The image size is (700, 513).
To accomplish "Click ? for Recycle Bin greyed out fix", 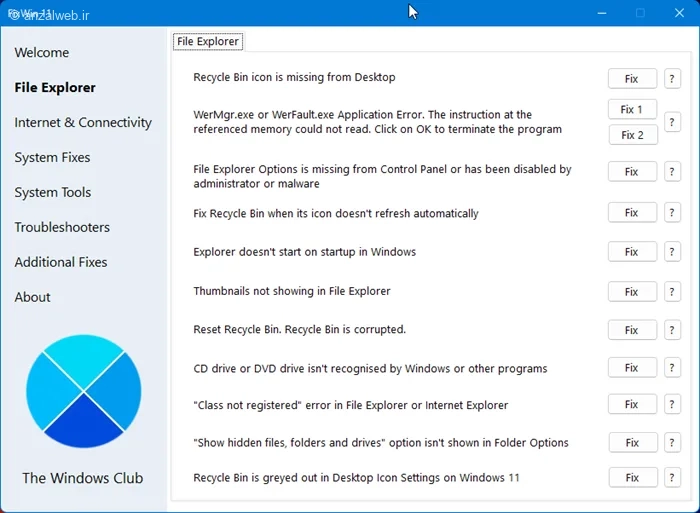I will (672, 478).
